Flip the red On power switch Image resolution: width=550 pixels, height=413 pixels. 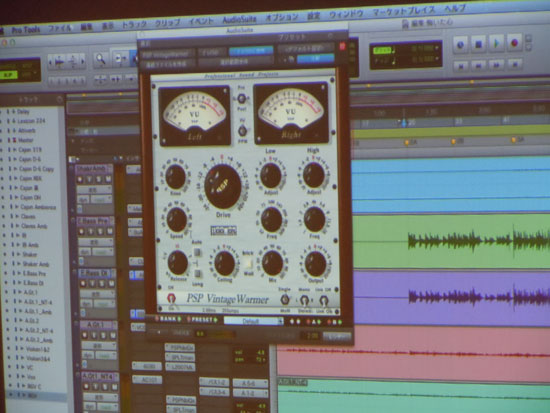(171, 298)
